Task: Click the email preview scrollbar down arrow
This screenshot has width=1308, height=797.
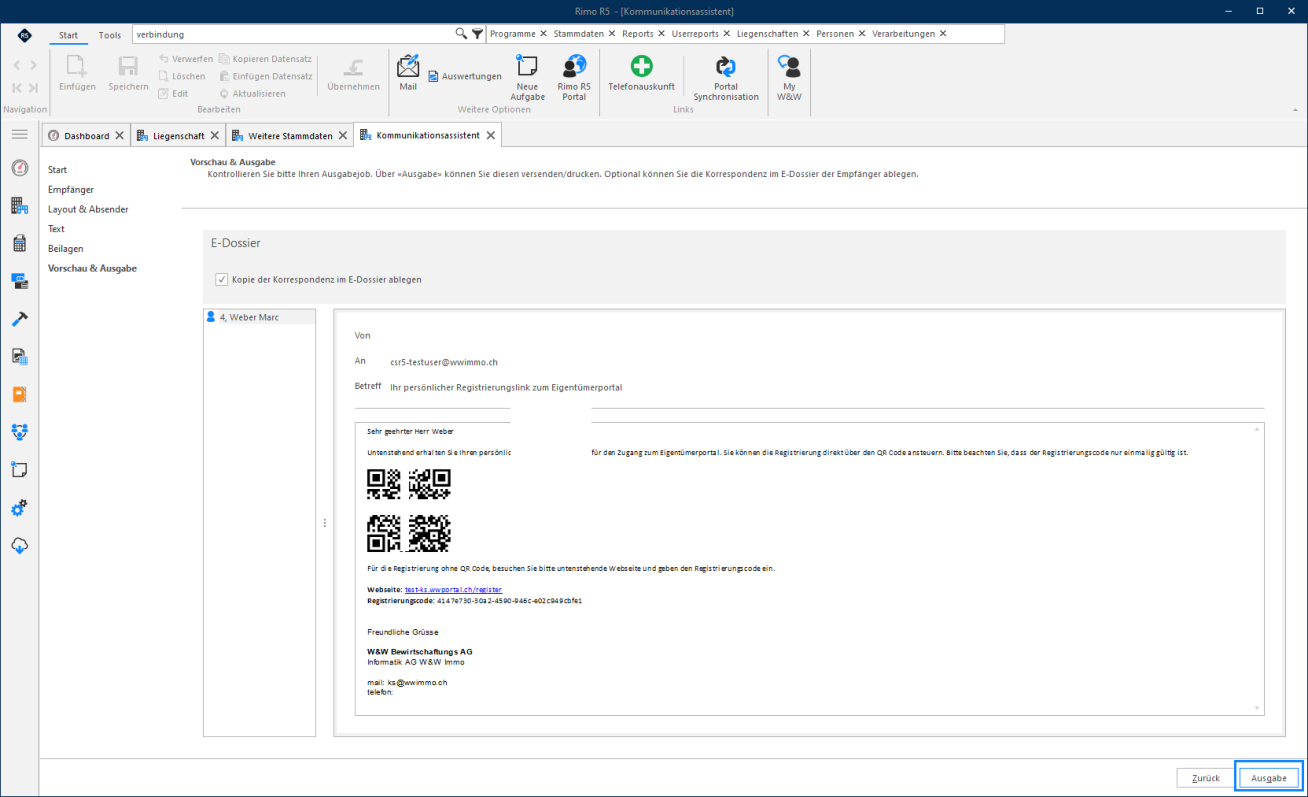Action: tap(1256, 708)
